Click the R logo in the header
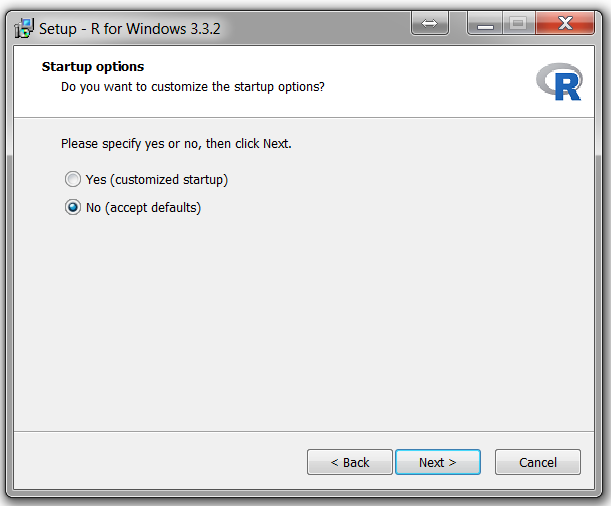611x506 pixels. click(559, 82)
